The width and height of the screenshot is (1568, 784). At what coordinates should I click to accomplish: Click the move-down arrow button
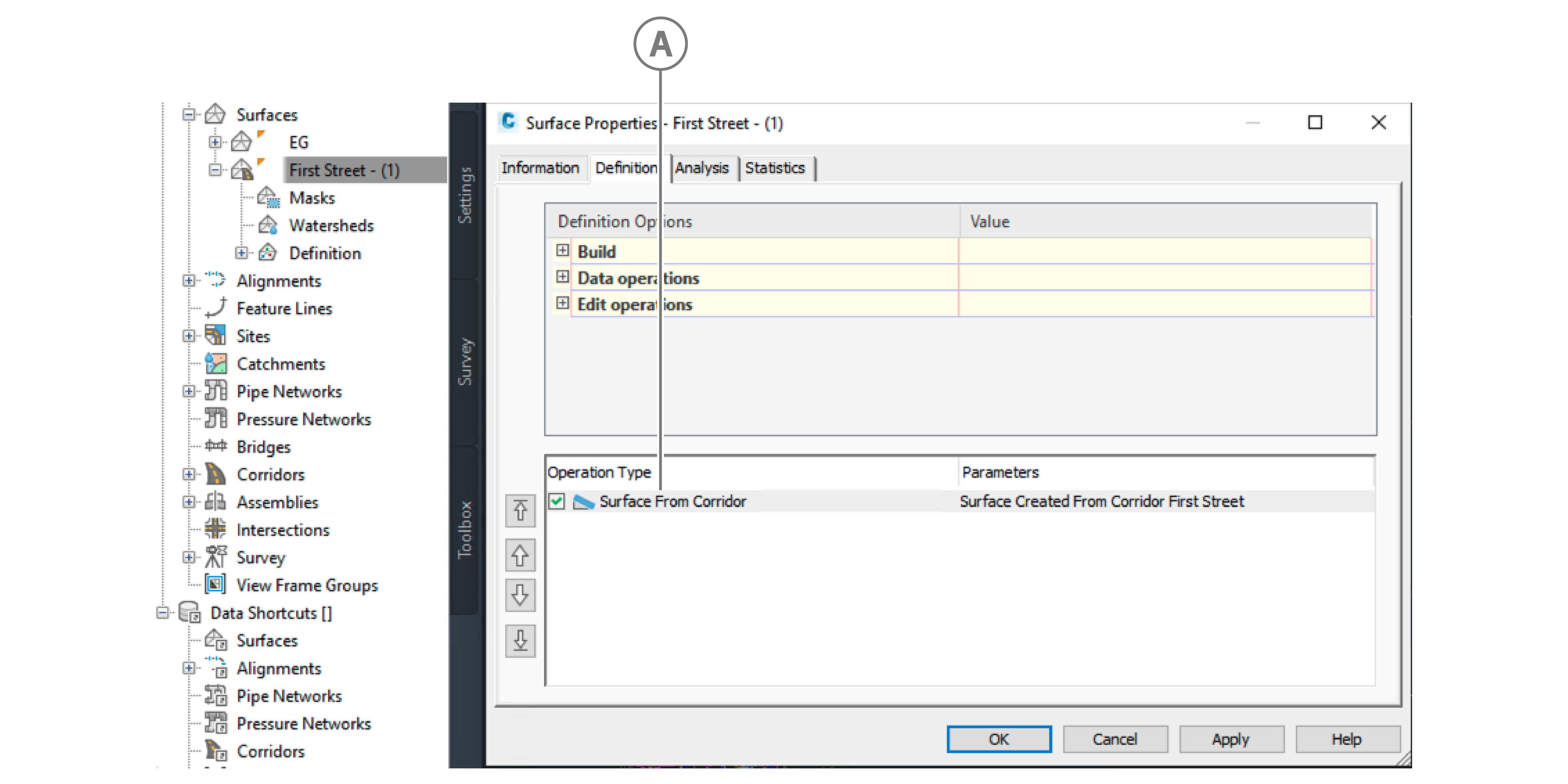[x=520, y=595]
